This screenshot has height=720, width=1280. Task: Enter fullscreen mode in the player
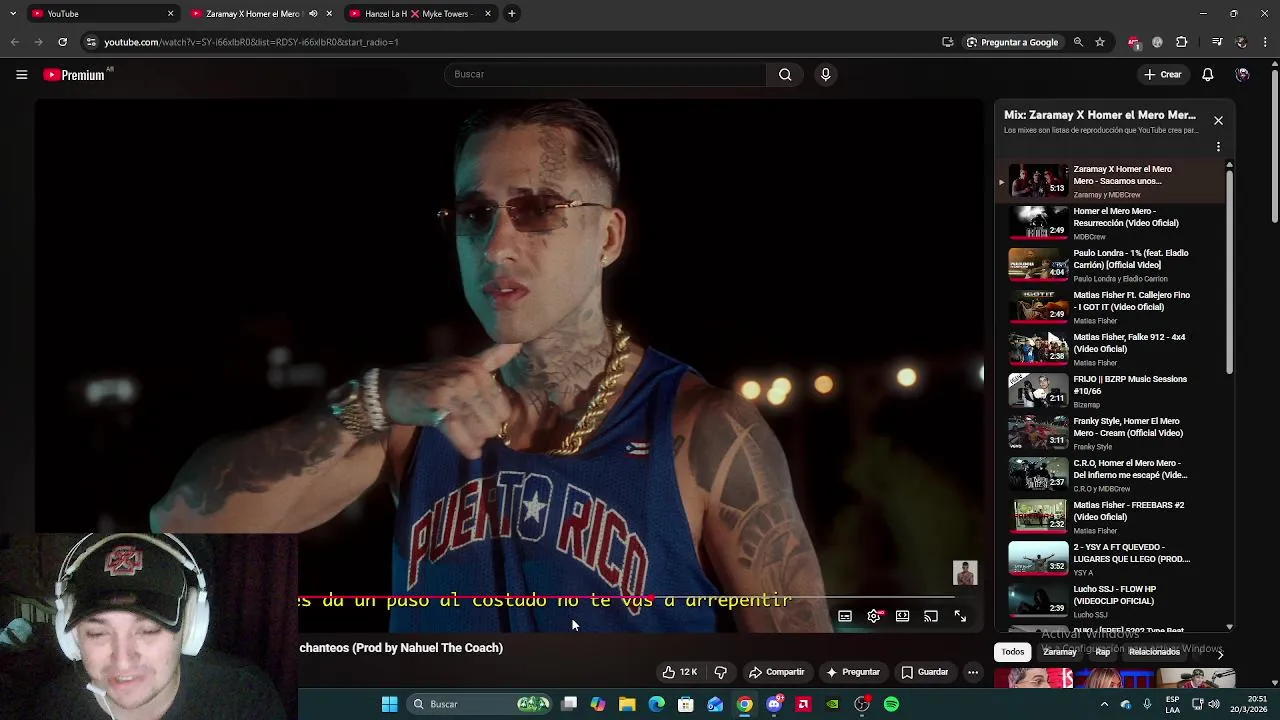tap(960, 617)
